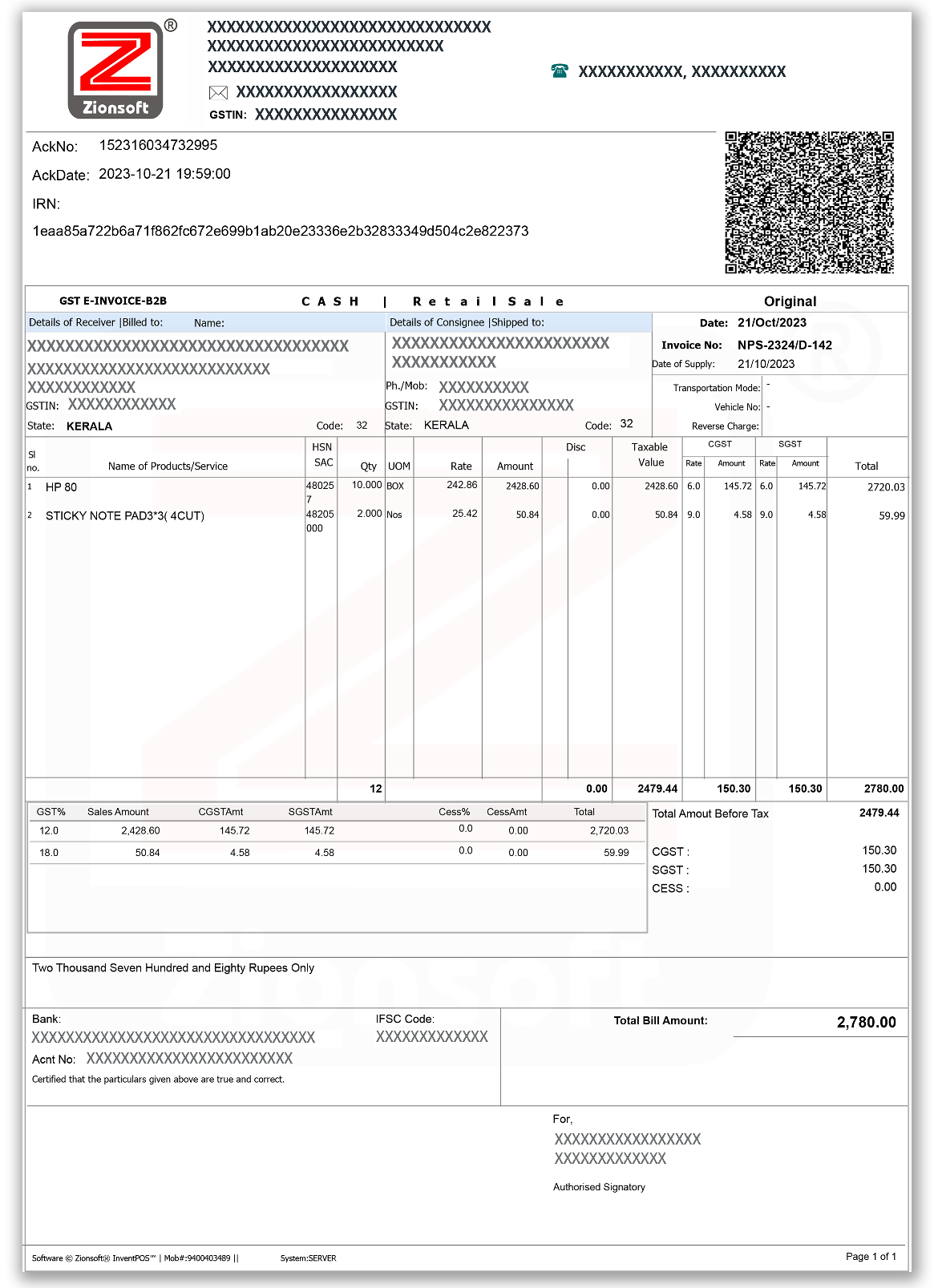Select the AckDate value 2023-10-21 19:59:00
Screen dimensions: 934x1288
(164, 174)
